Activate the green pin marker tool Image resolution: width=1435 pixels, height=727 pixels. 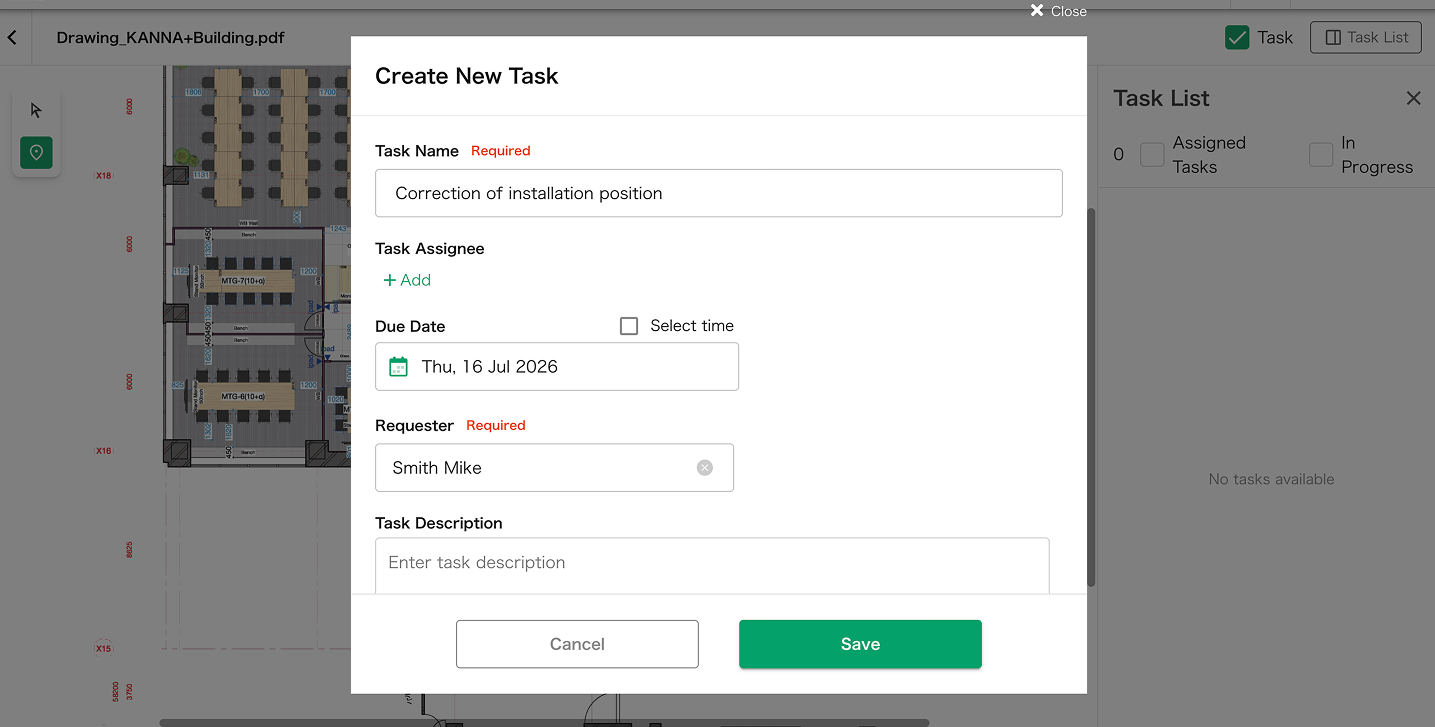[37, 152]
